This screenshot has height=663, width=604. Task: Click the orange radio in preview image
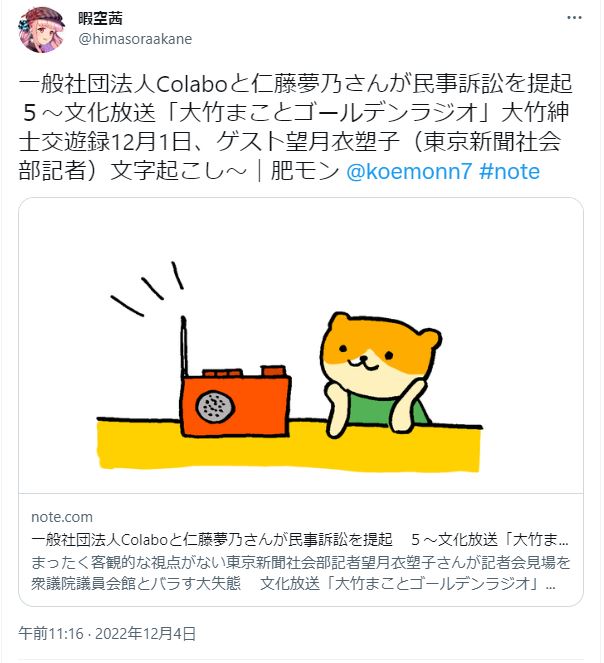point(236,400)
